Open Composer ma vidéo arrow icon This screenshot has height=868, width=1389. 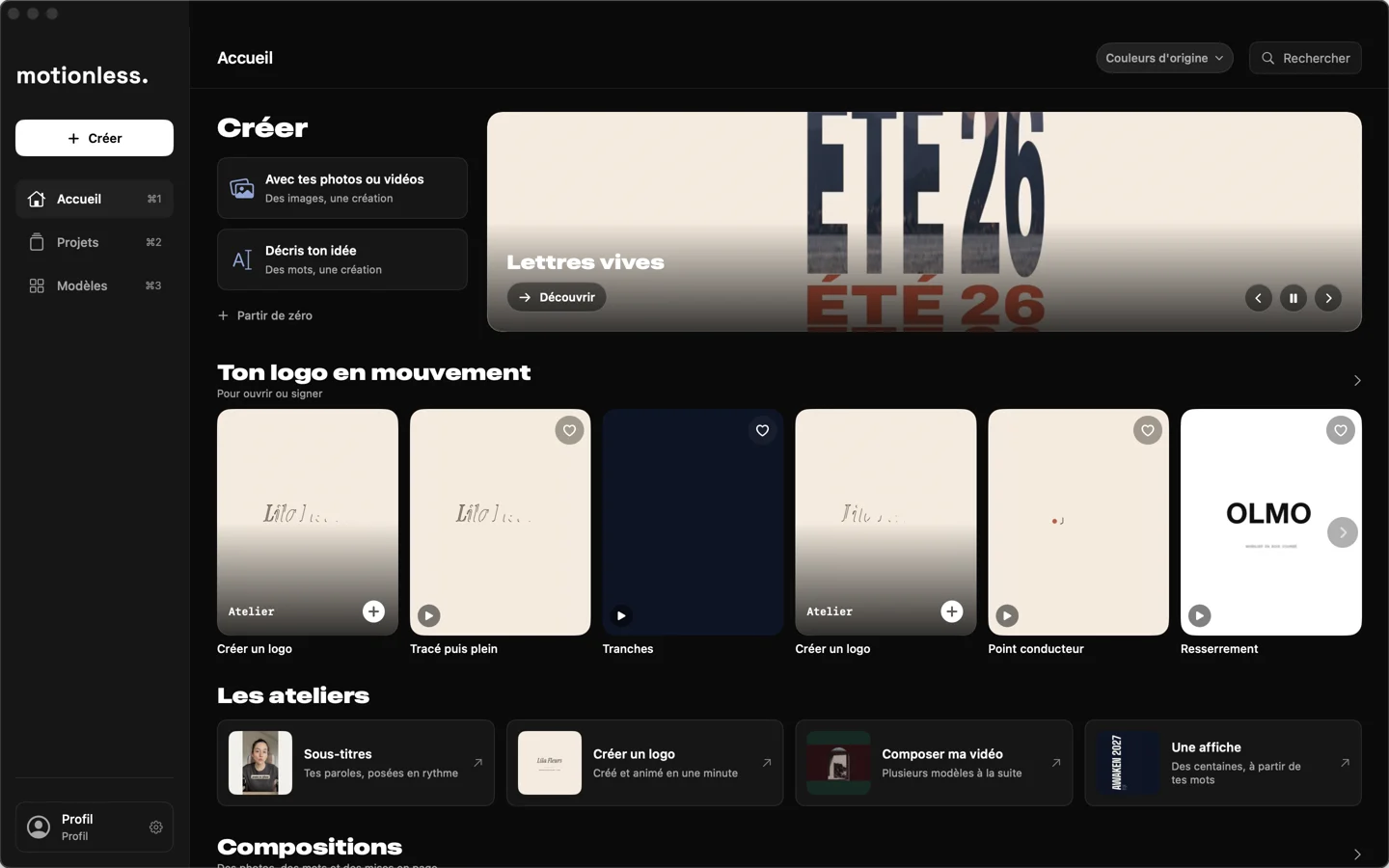1056,763
